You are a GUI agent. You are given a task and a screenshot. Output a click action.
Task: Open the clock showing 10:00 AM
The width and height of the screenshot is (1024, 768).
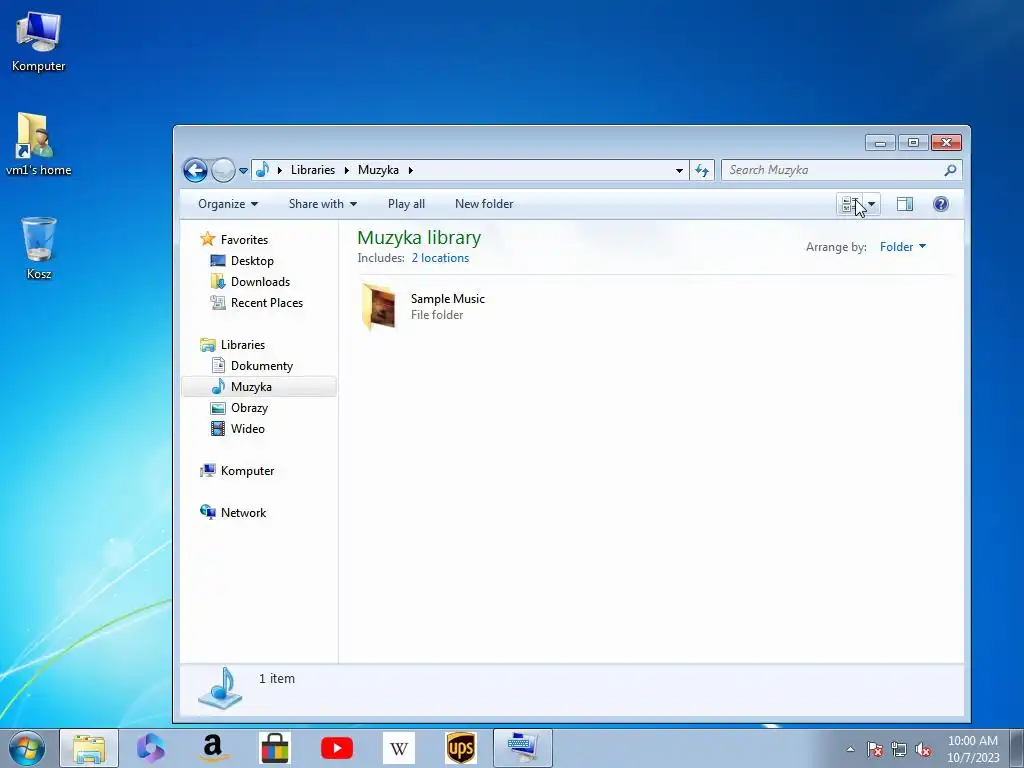[973, 748]
